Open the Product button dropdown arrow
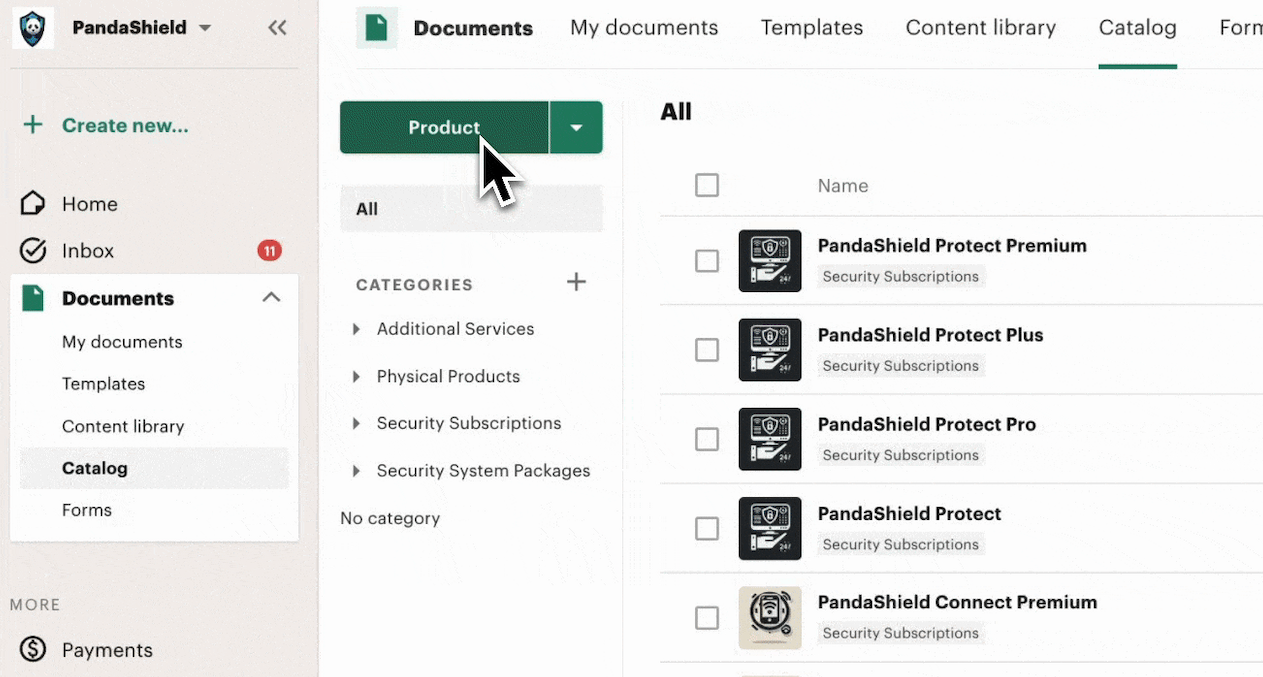Screen dimensions: 1263x677 coord(576,127)
